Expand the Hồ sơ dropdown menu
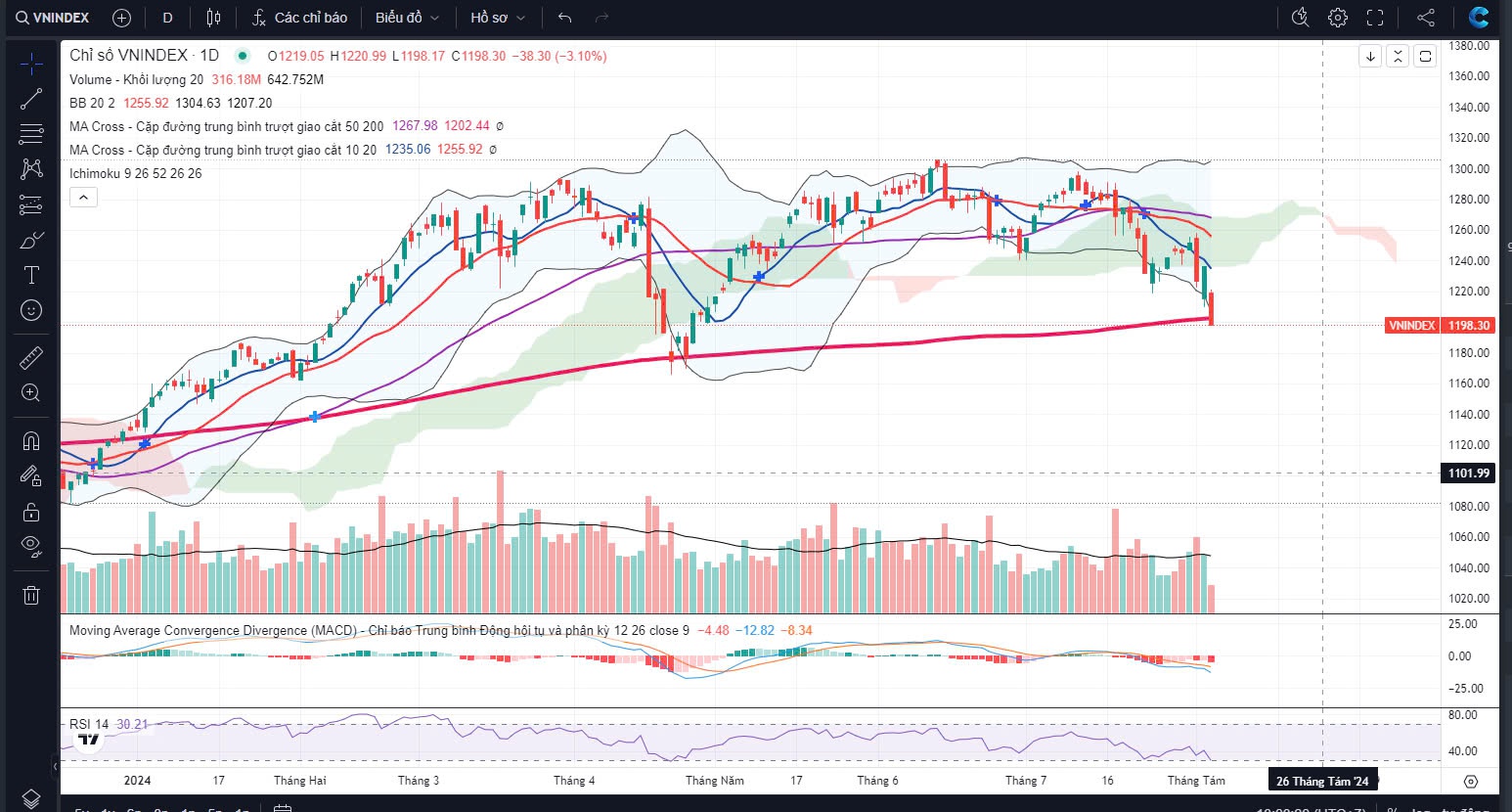 (x=497, y=18)
